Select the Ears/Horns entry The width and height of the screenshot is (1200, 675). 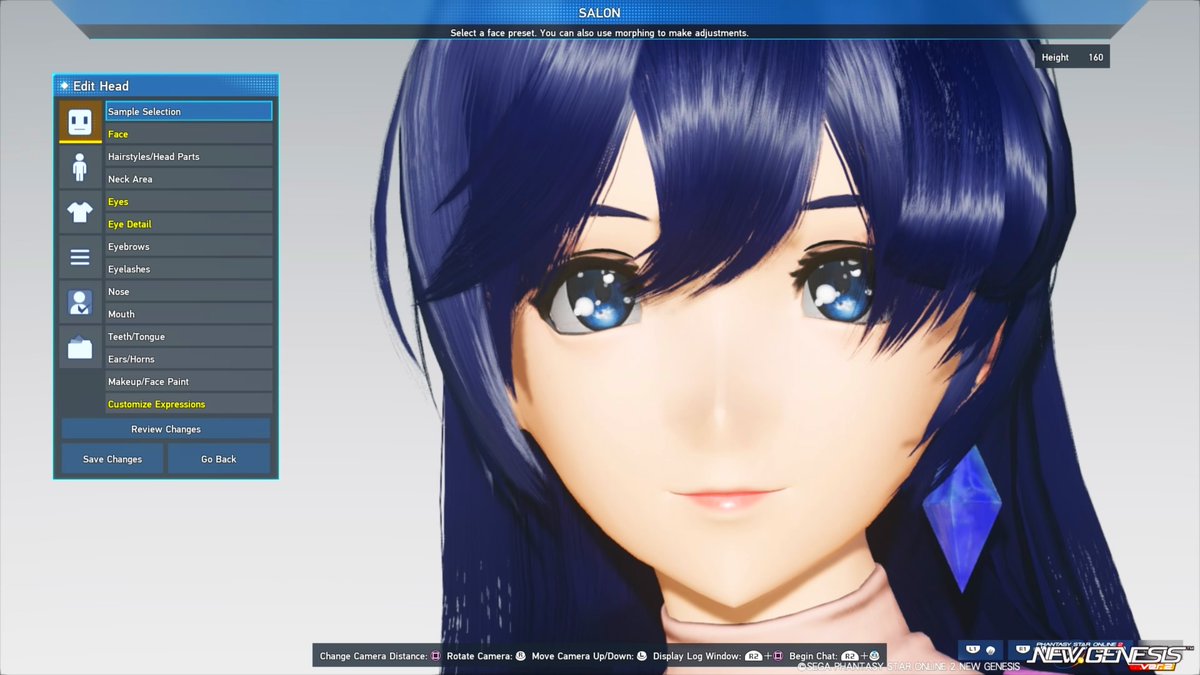click(189, 359)
